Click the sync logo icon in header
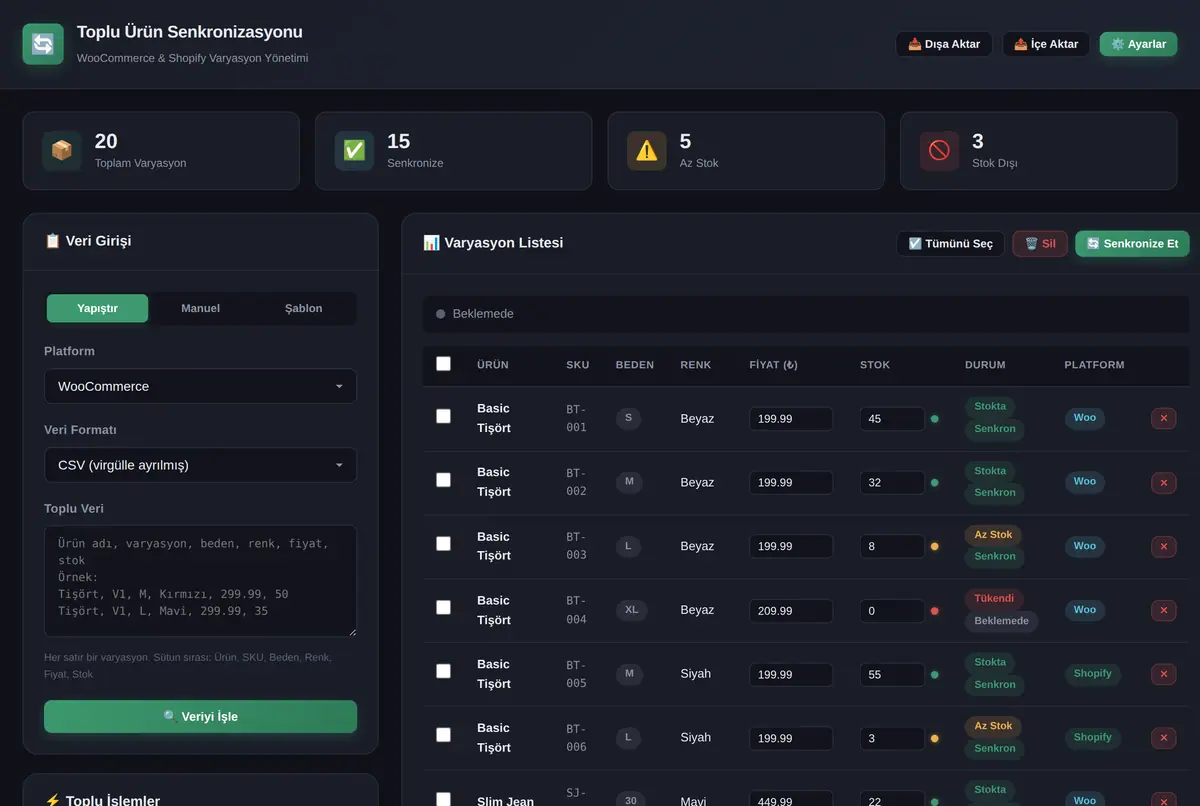The image size is (1200, 806). click(x=43, y=44)
